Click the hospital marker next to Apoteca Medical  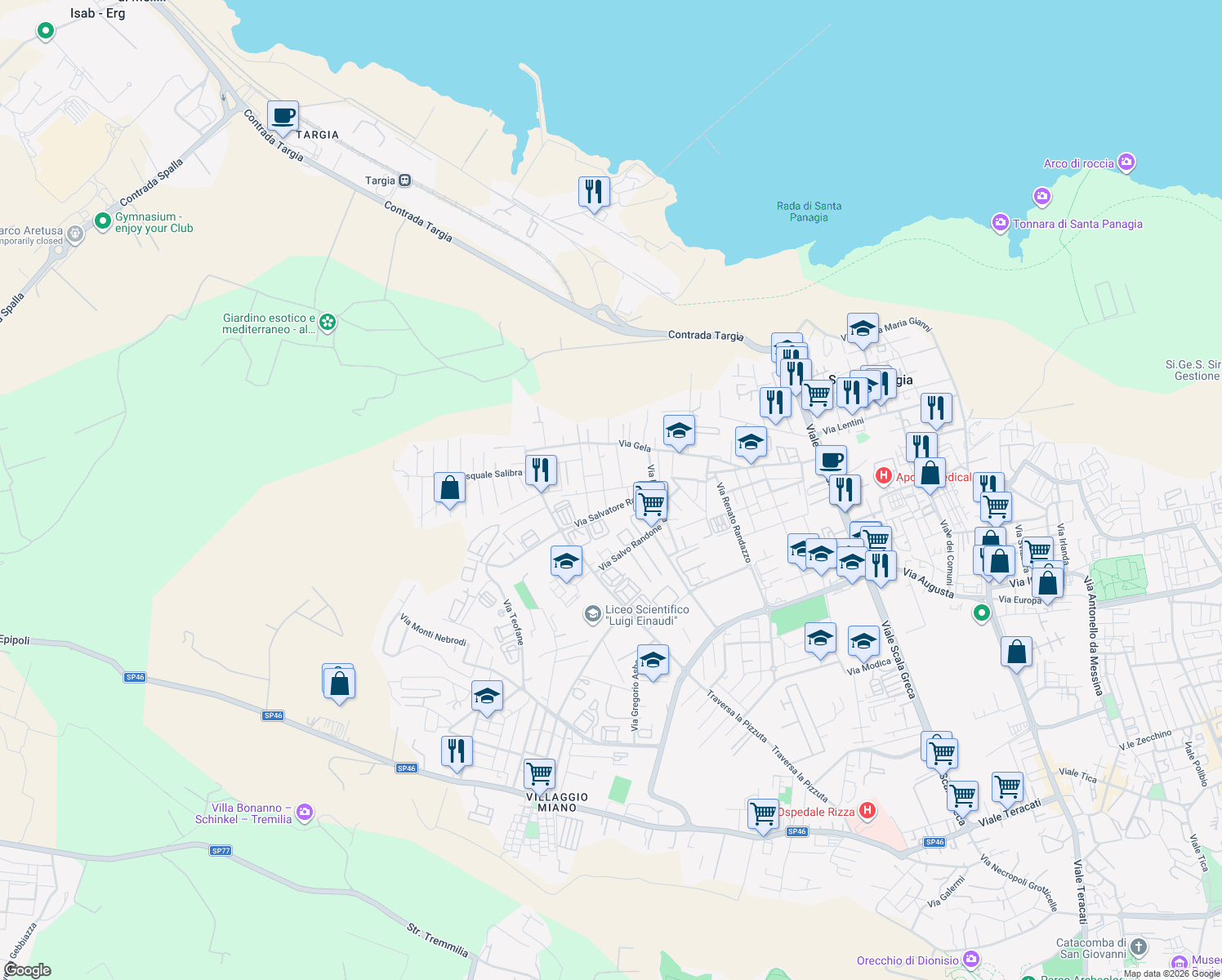(x=883, y=476)
